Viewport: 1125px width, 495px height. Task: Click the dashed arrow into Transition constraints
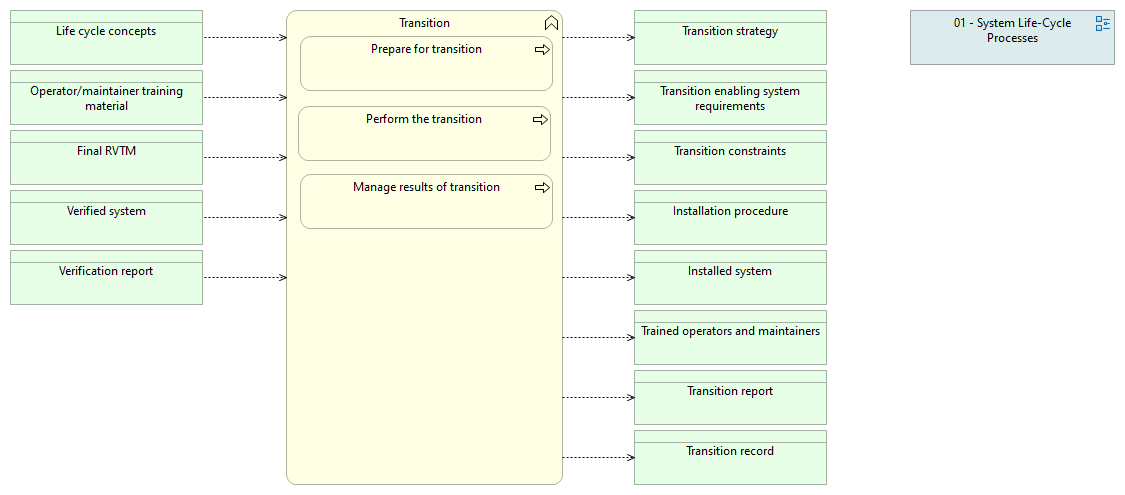pyautogui.click(x=598, y=157)
